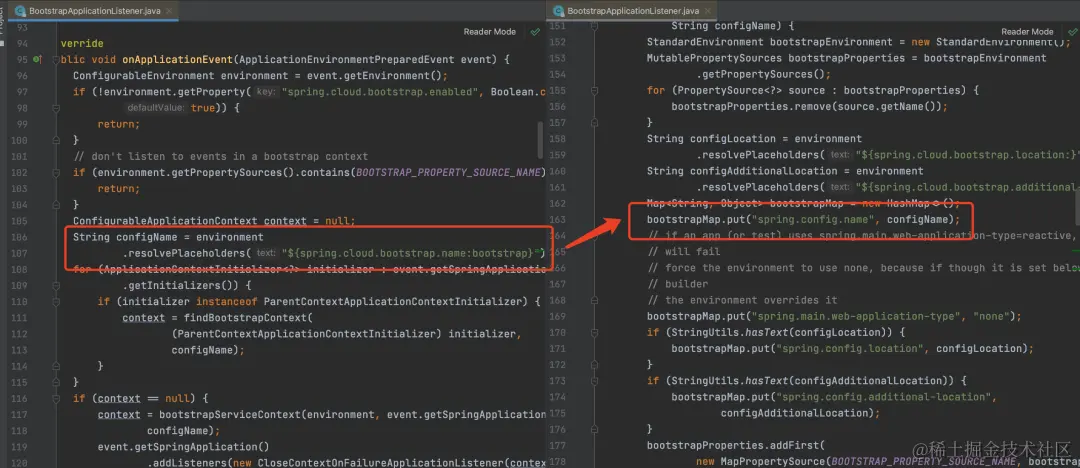Click the "spring.config.location" string literal
The height and width of the screenshot is (468, 1080).
coord(850,348)
